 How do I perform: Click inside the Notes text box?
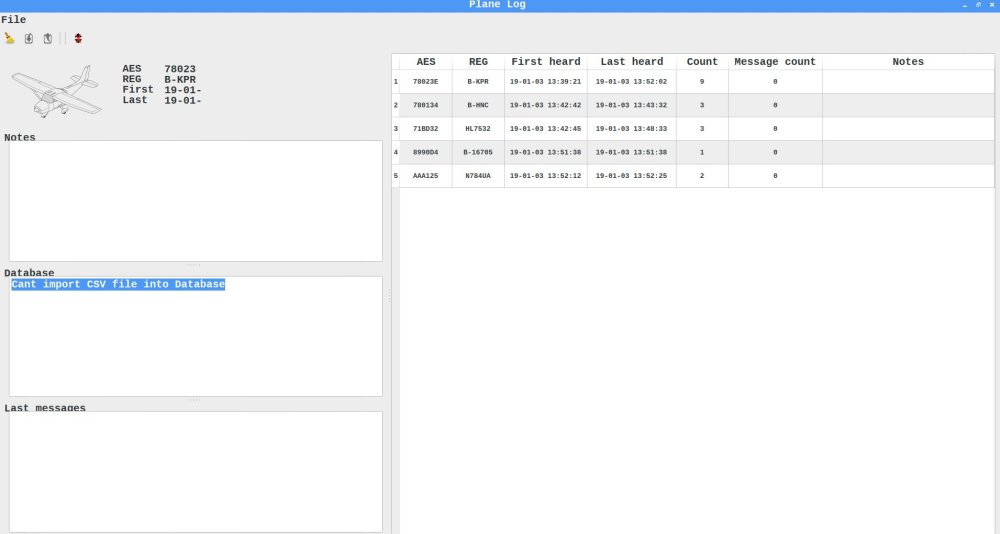click(196, 201)
